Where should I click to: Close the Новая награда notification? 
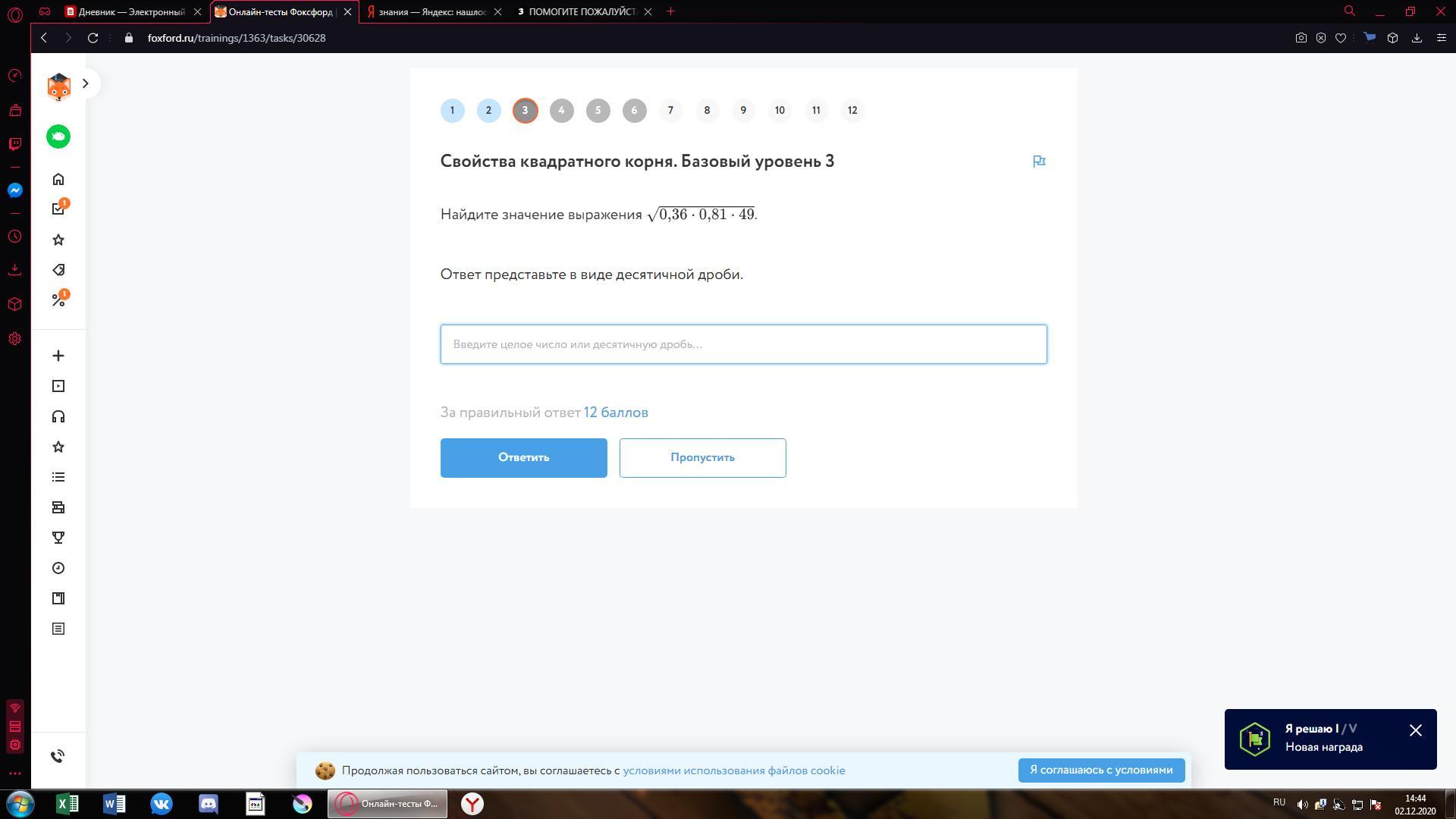[1415, 730]
